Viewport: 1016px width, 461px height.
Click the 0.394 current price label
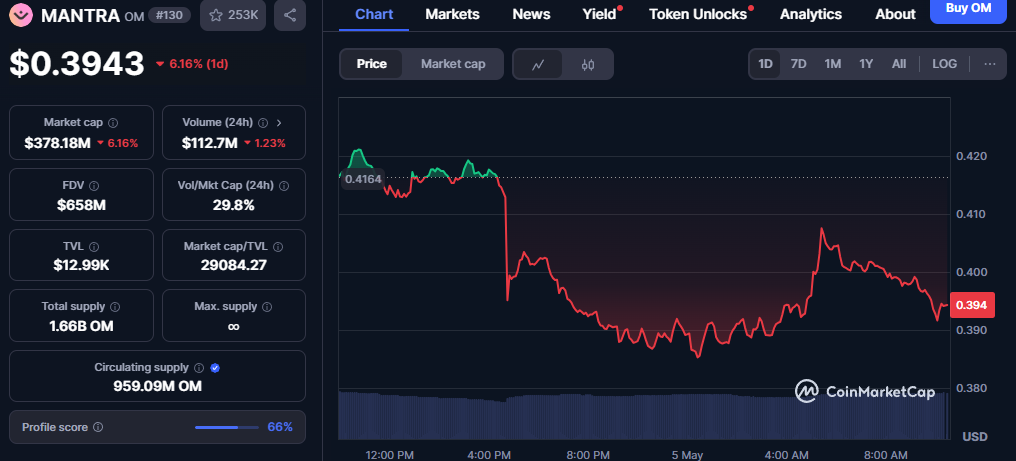pos(971,305)
